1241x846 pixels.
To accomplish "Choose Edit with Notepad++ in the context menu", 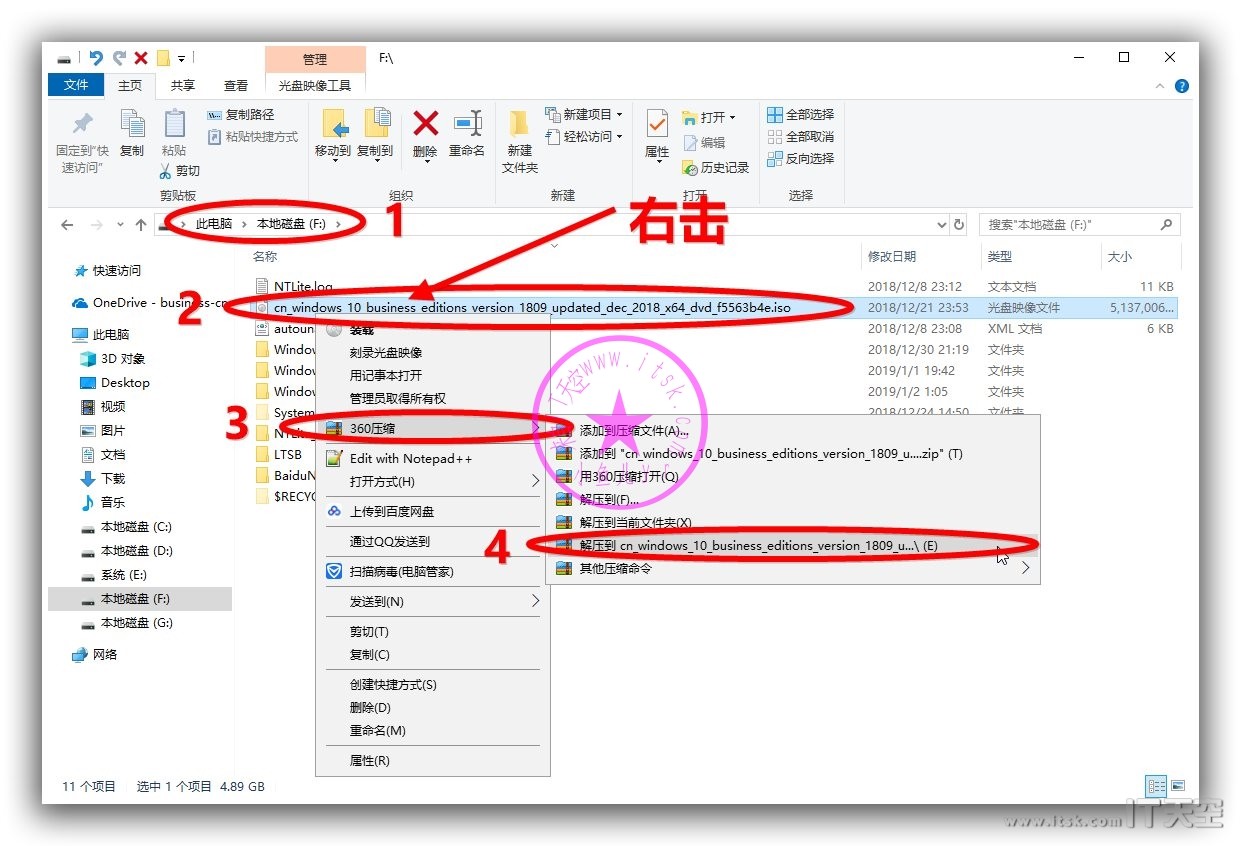I will [432, 459].
